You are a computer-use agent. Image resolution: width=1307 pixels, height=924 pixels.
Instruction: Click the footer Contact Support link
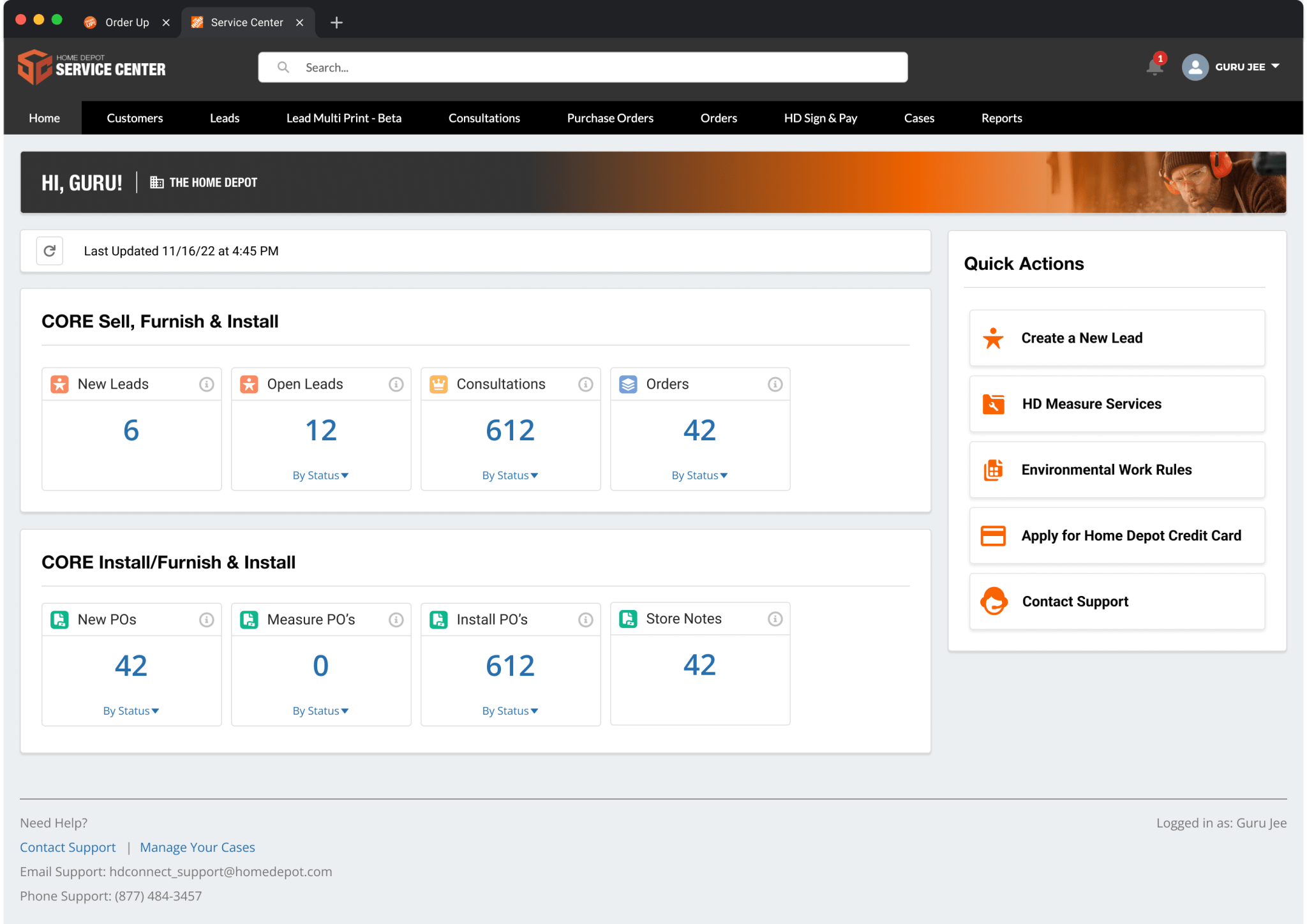[x=68, y=847]
